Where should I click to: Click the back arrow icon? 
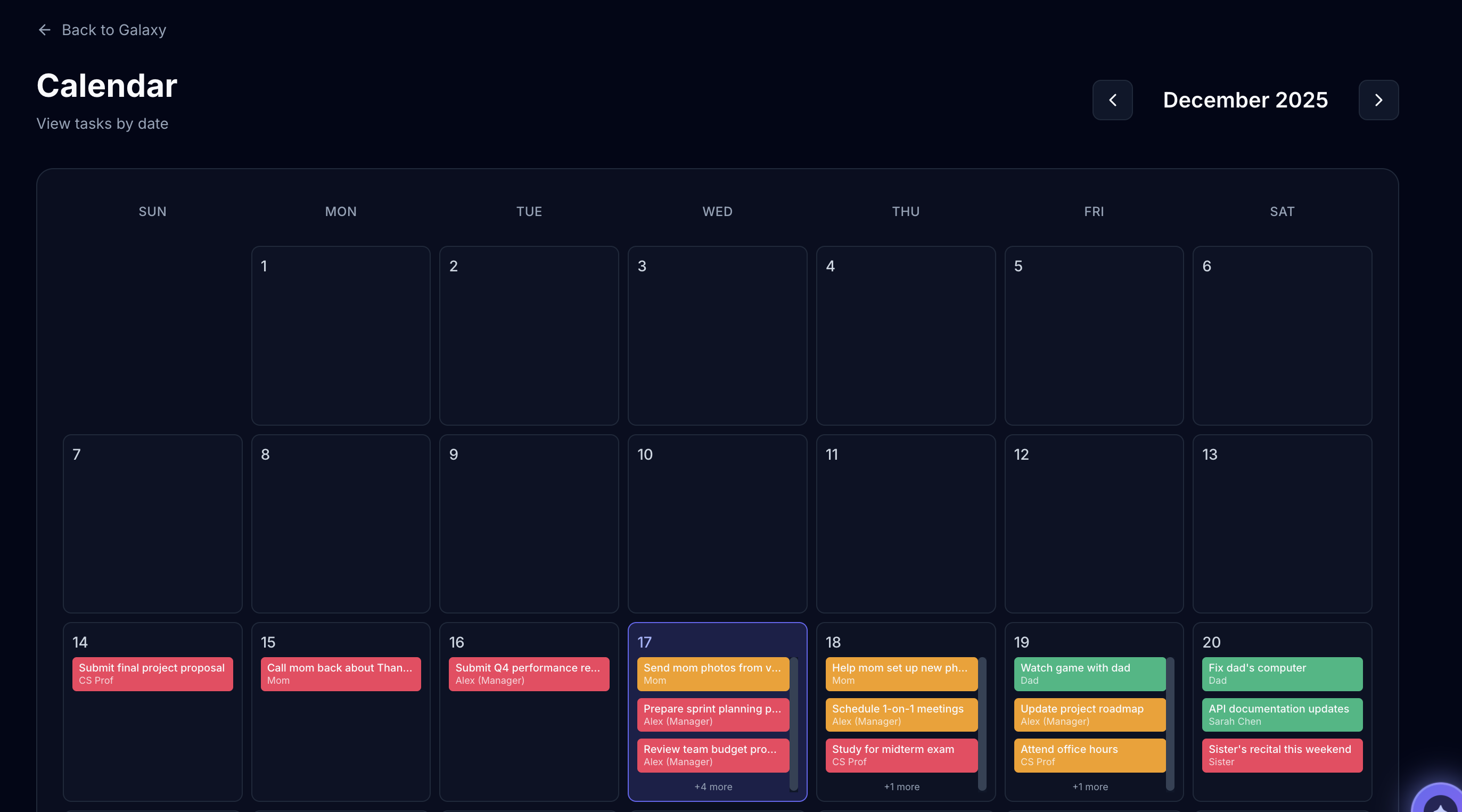point(44,29)
